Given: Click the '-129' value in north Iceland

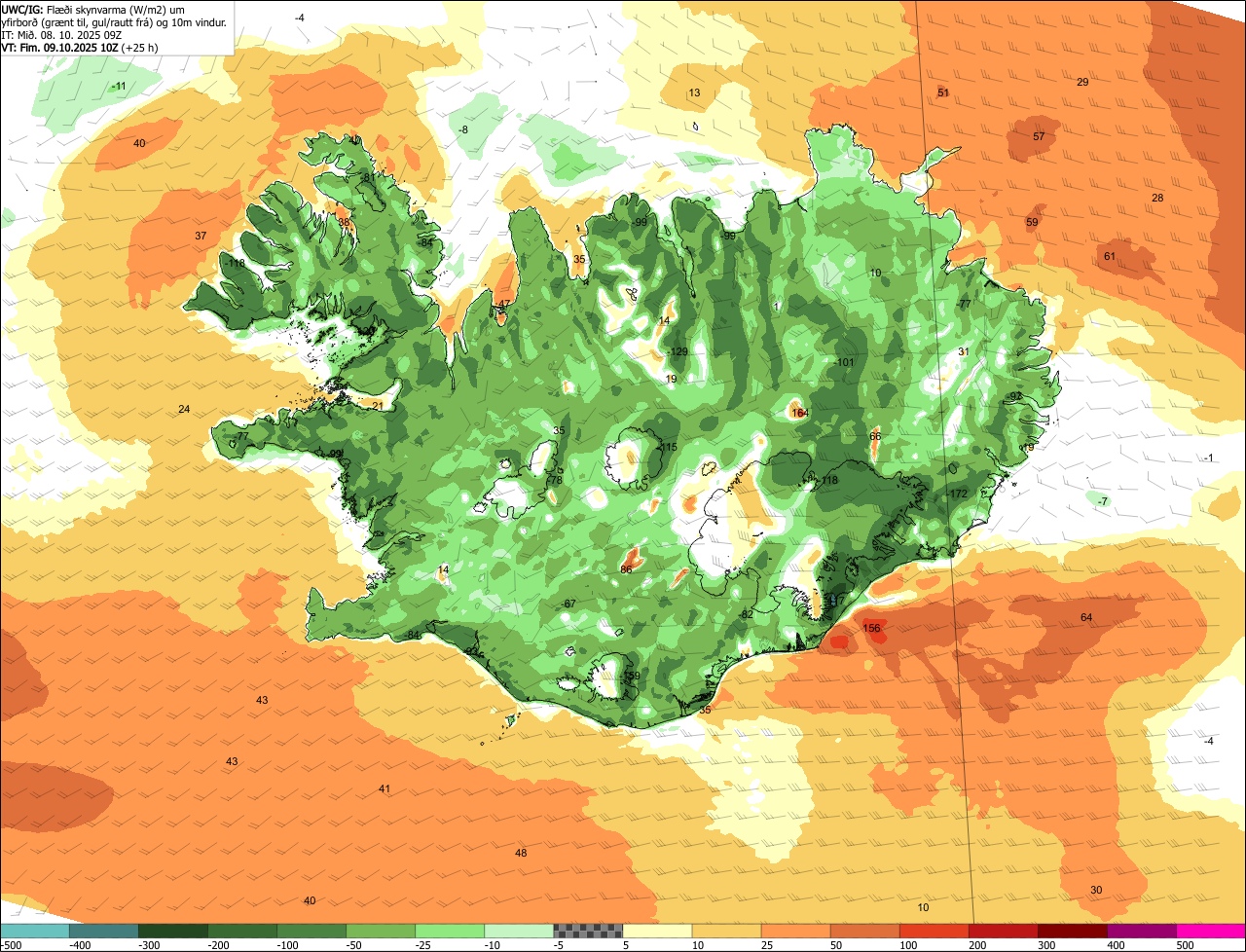Looking at the screenshot, I should (678, 352).
